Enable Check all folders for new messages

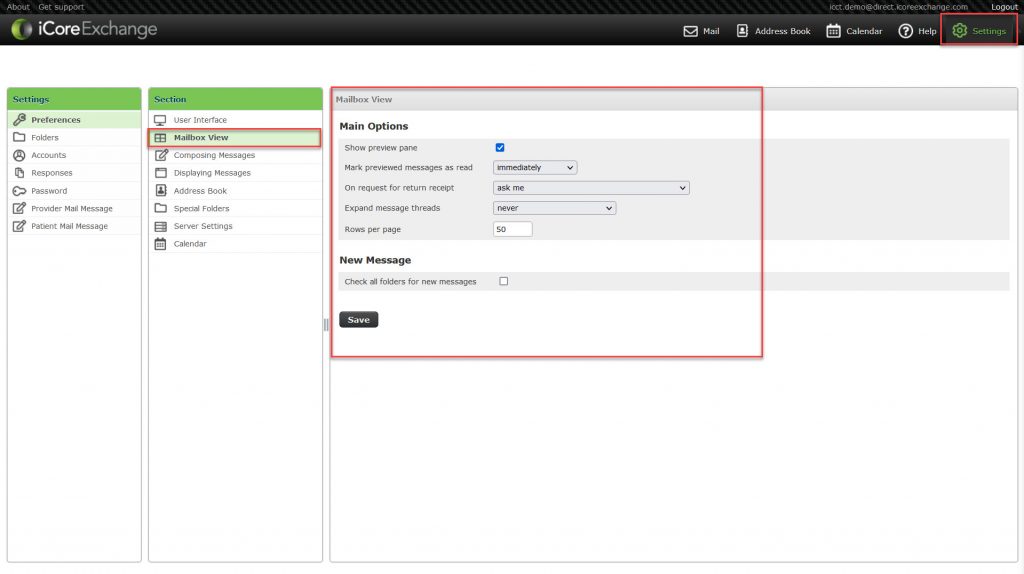coord(504,281)
